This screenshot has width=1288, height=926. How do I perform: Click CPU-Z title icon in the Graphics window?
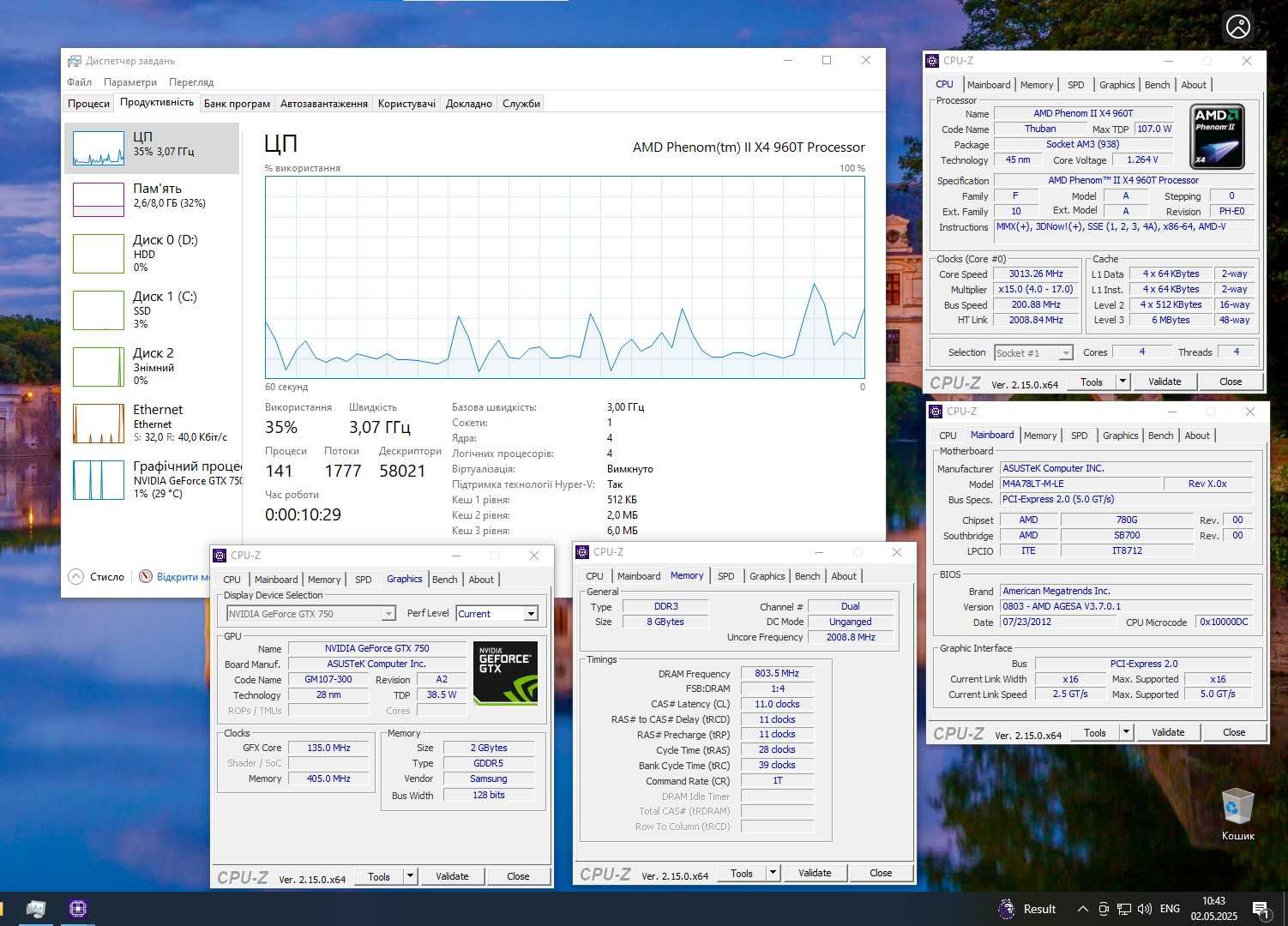click(x=220, y=556)
